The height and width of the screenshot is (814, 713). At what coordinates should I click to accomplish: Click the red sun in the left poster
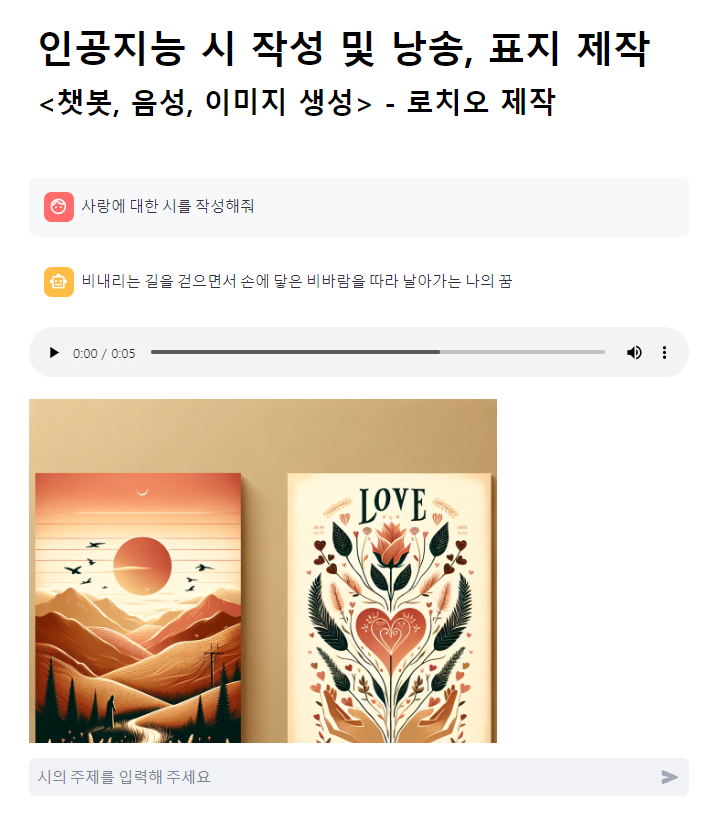click(142, 566)
